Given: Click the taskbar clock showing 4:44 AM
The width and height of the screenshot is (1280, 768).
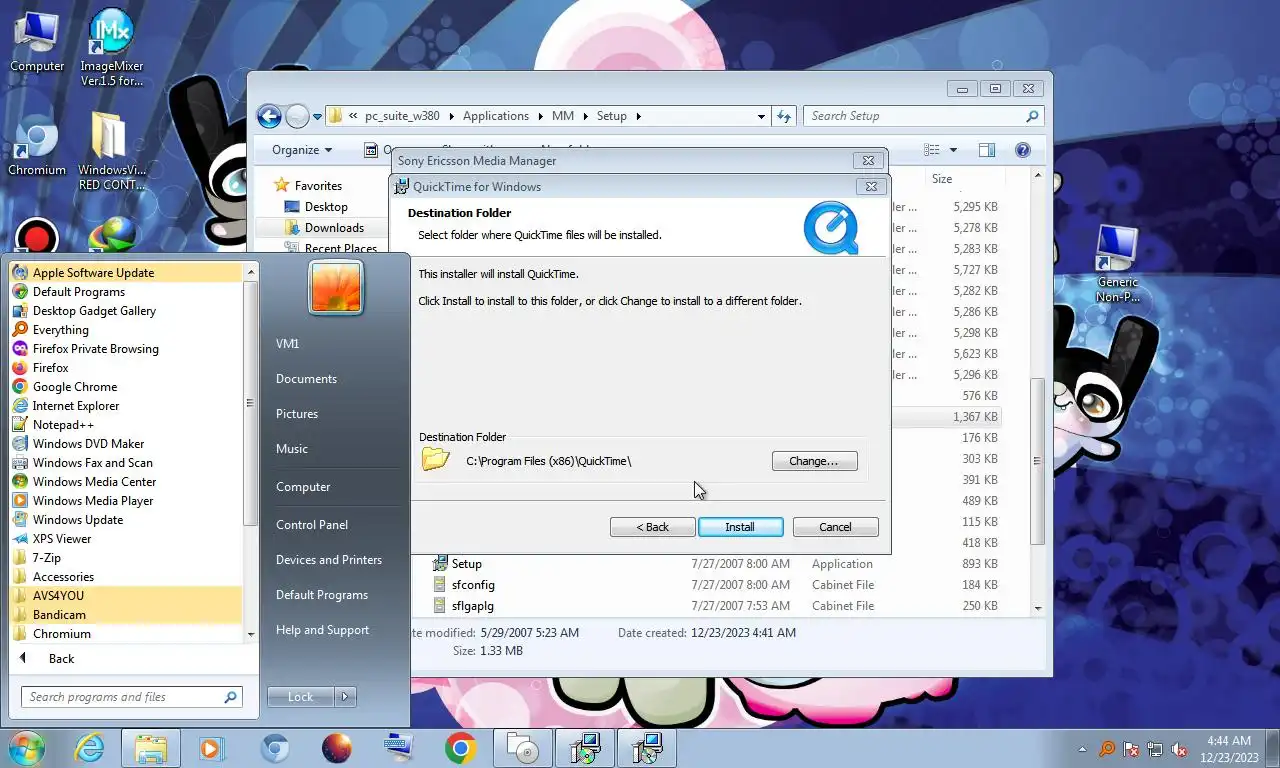Looking at the screenshot, I should pyautogui.click(x=1228, y=749).
